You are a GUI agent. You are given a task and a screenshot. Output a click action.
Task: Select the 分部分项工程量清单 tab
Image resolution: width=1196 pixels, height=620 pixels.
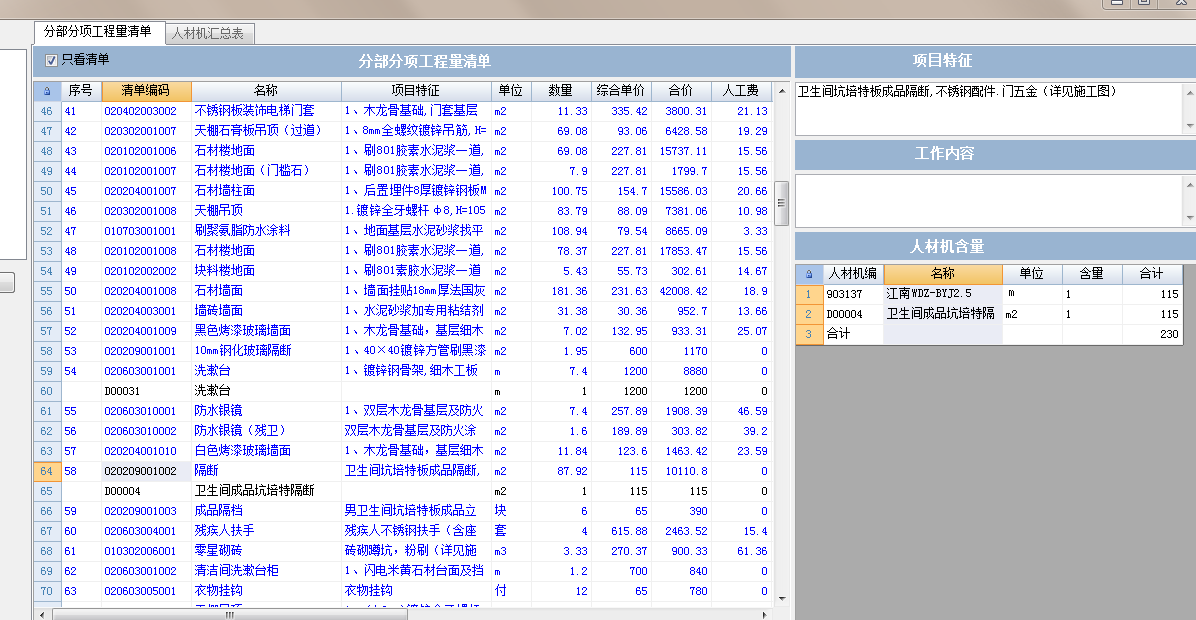click(x=98, y=31)
